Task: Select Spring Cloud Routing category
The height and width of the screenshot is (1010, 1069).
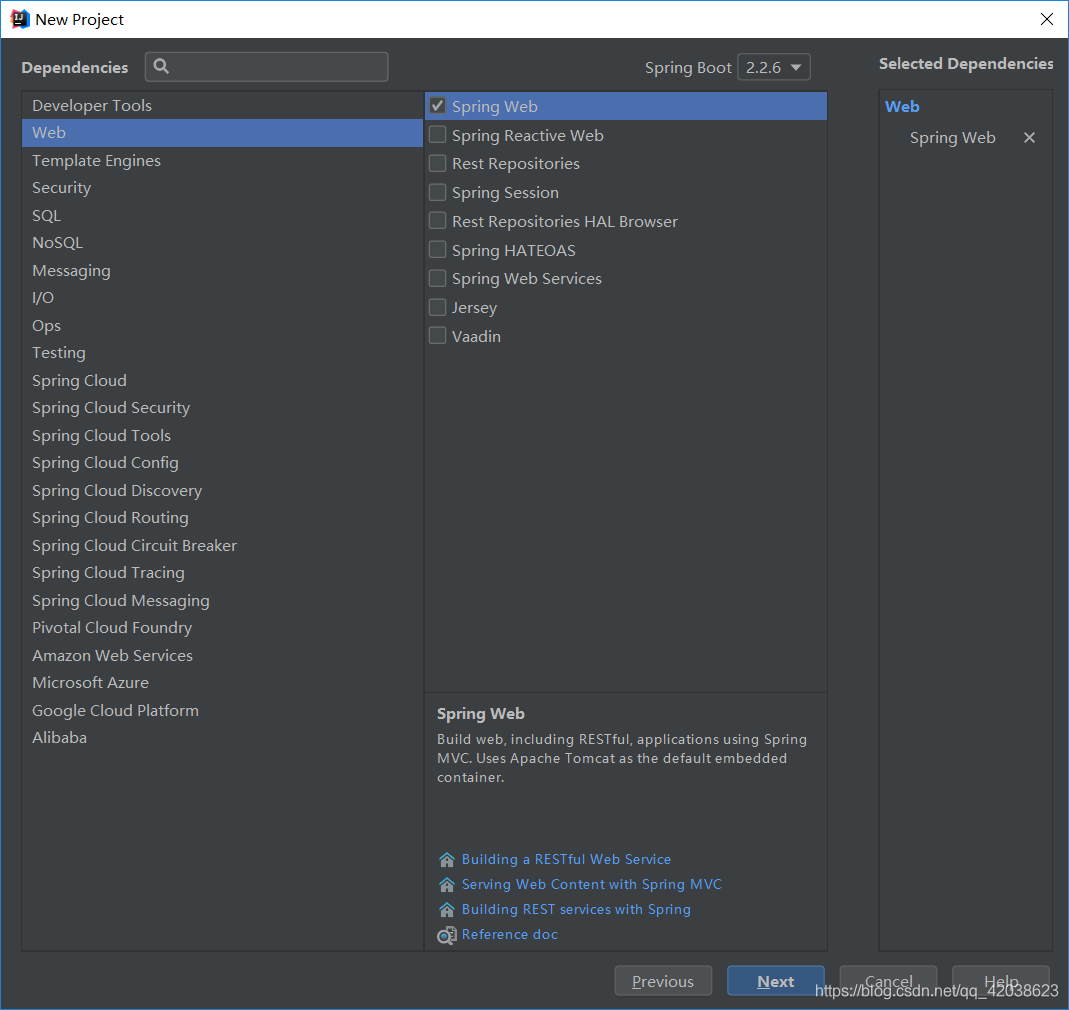Action: point(222,518)
